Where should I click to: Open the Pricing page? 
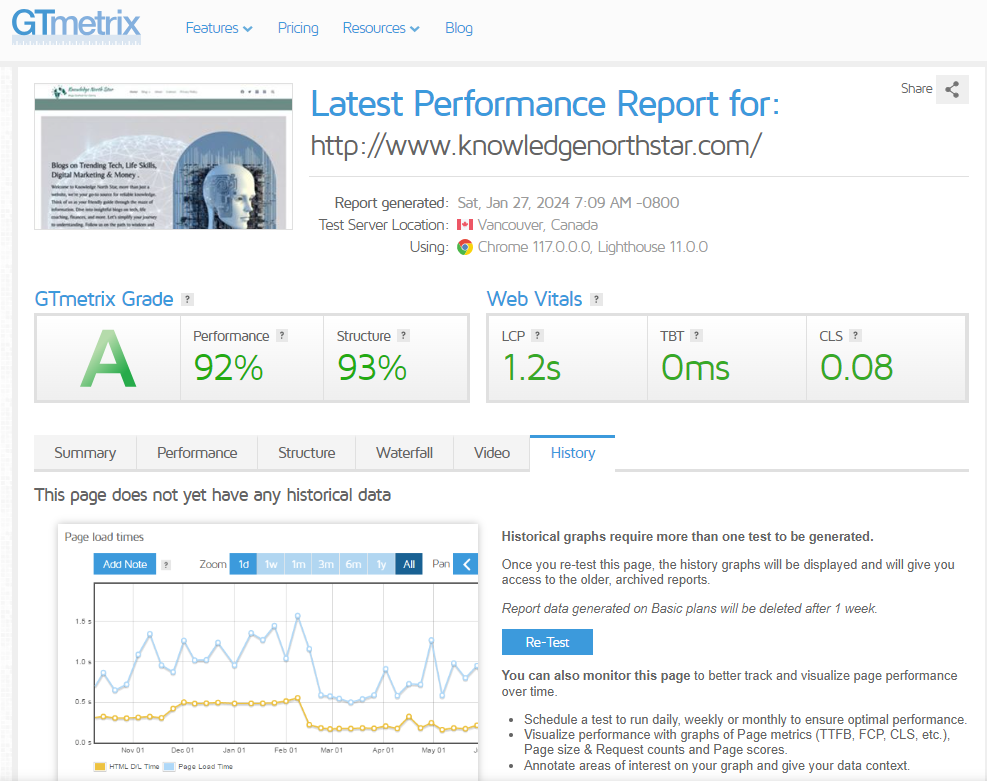298,28
